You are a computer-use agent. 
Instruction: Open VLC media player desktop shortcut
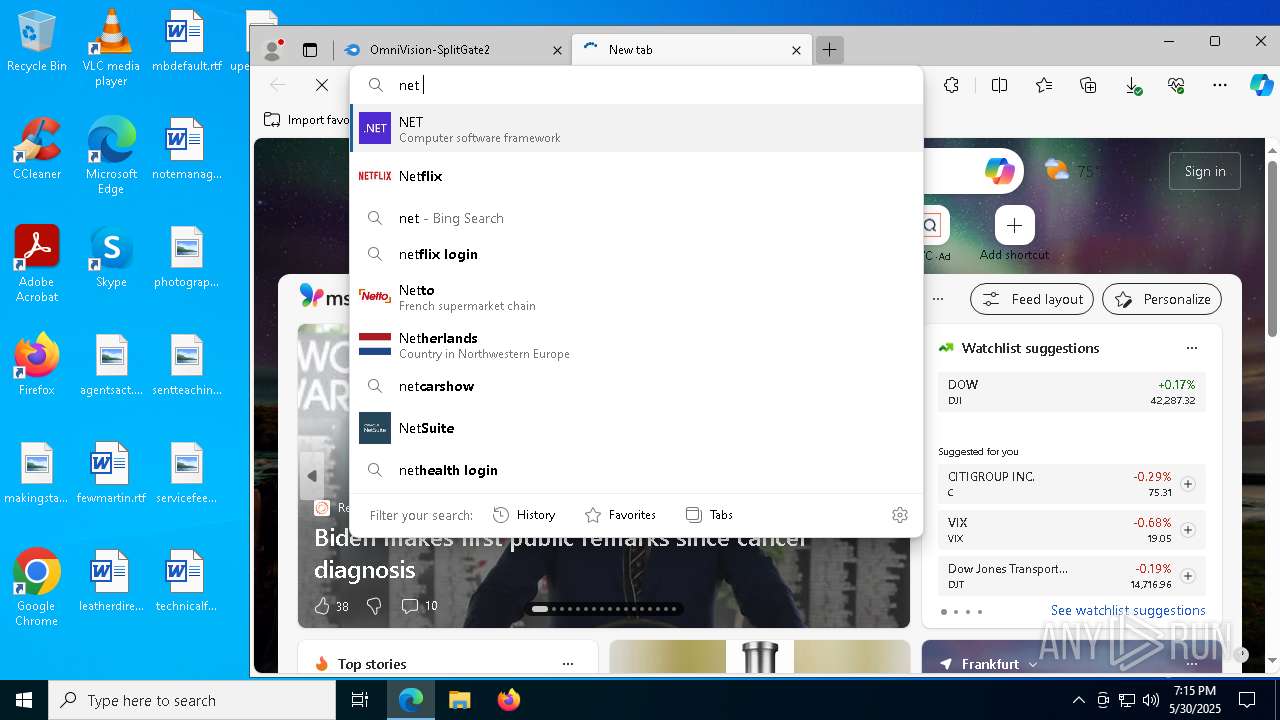pos(111,47)
